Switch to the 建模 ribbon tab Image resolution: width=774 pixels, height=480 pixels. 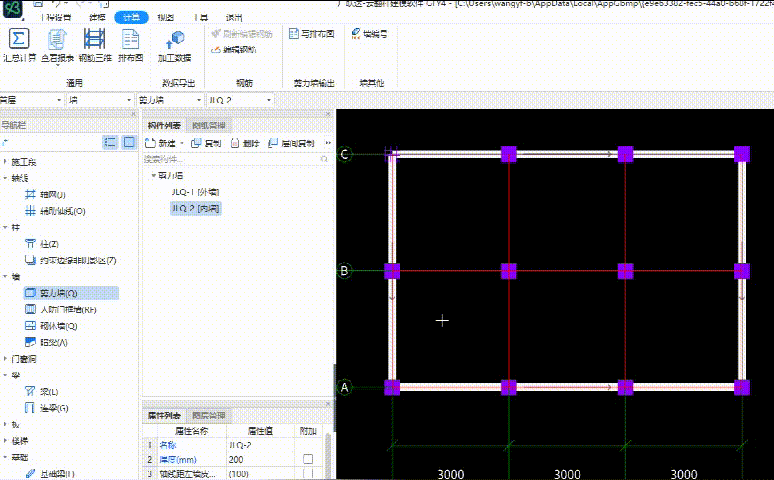(97, 17)
